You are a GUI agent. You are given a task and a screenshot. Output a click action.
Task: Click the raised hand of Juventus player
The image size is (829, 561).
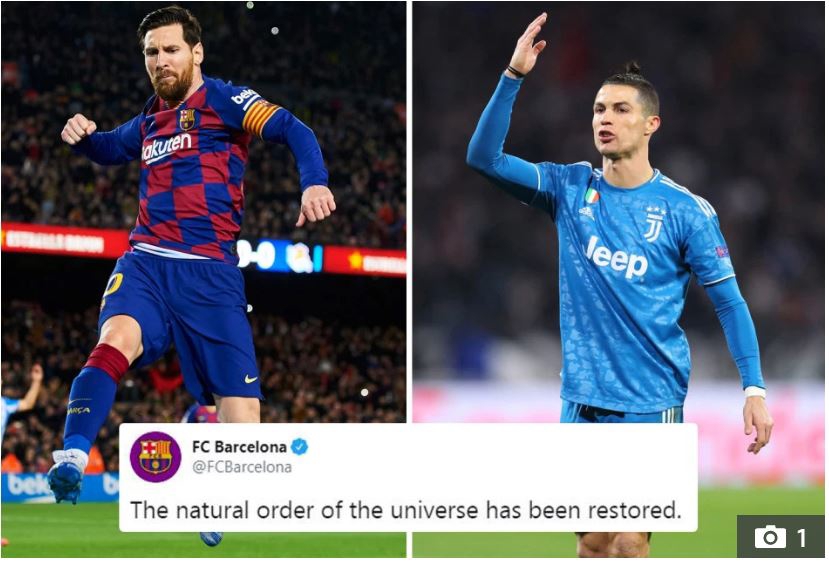pyautogui.click(x=528, y=43)
